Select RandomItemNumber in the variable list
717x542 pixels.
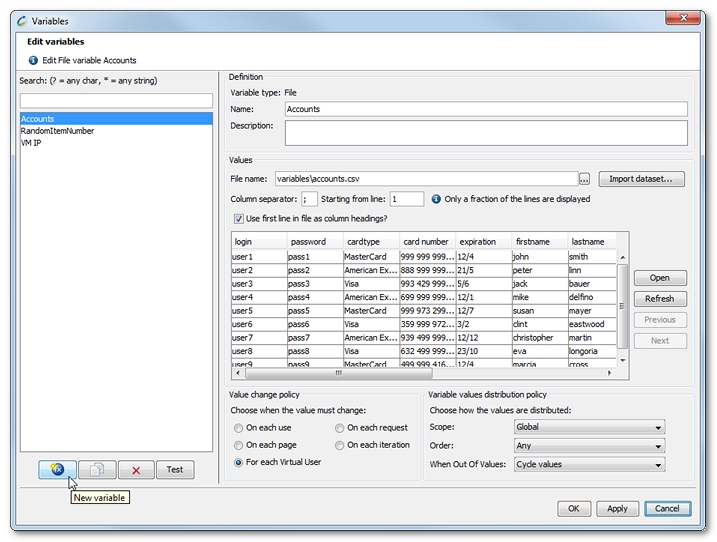[58, 131]
